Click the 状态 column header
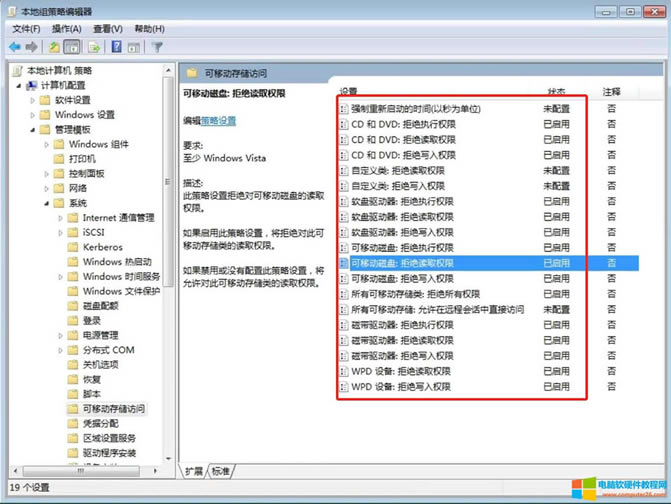 click(x=556, y=91)
